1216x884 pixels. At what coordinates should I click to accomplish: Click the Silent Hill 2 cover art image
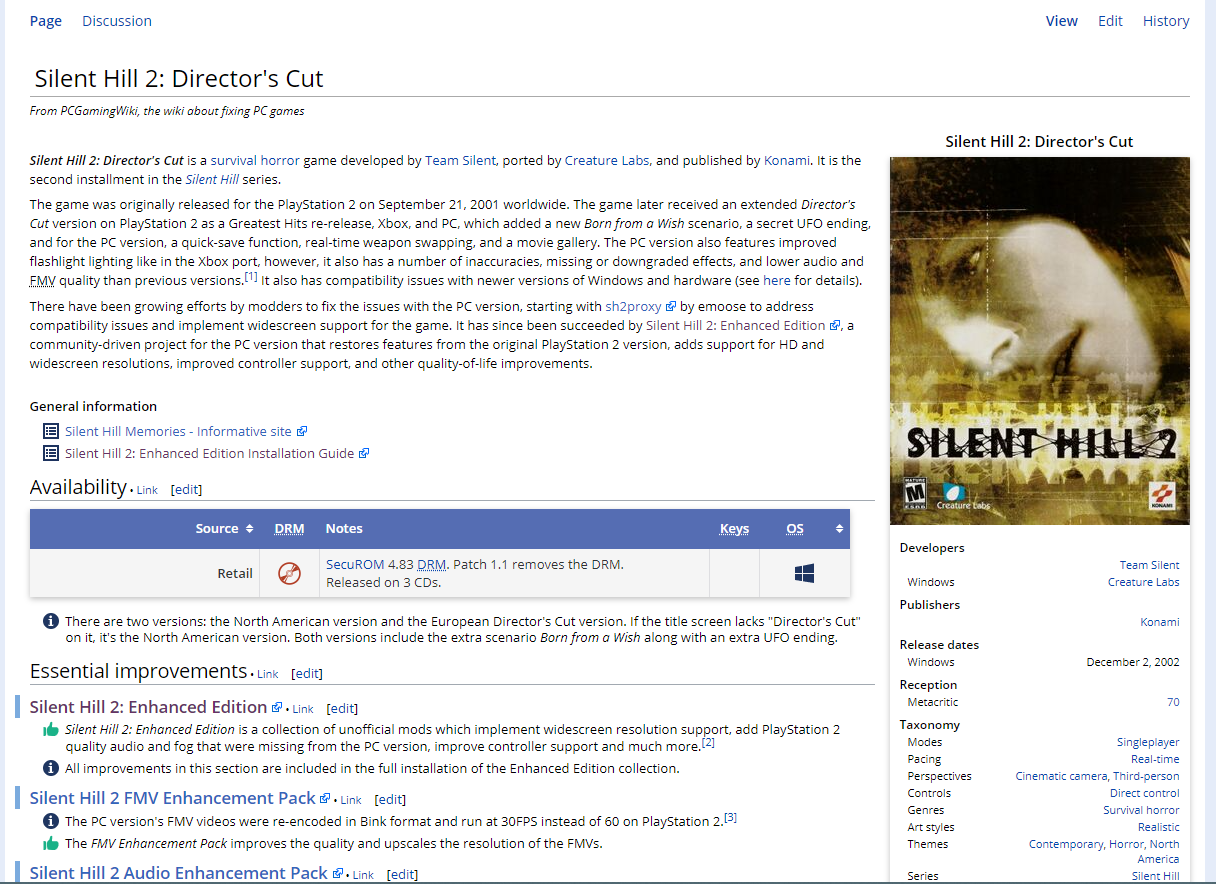pyautogui.click(x=1039, y=341)
